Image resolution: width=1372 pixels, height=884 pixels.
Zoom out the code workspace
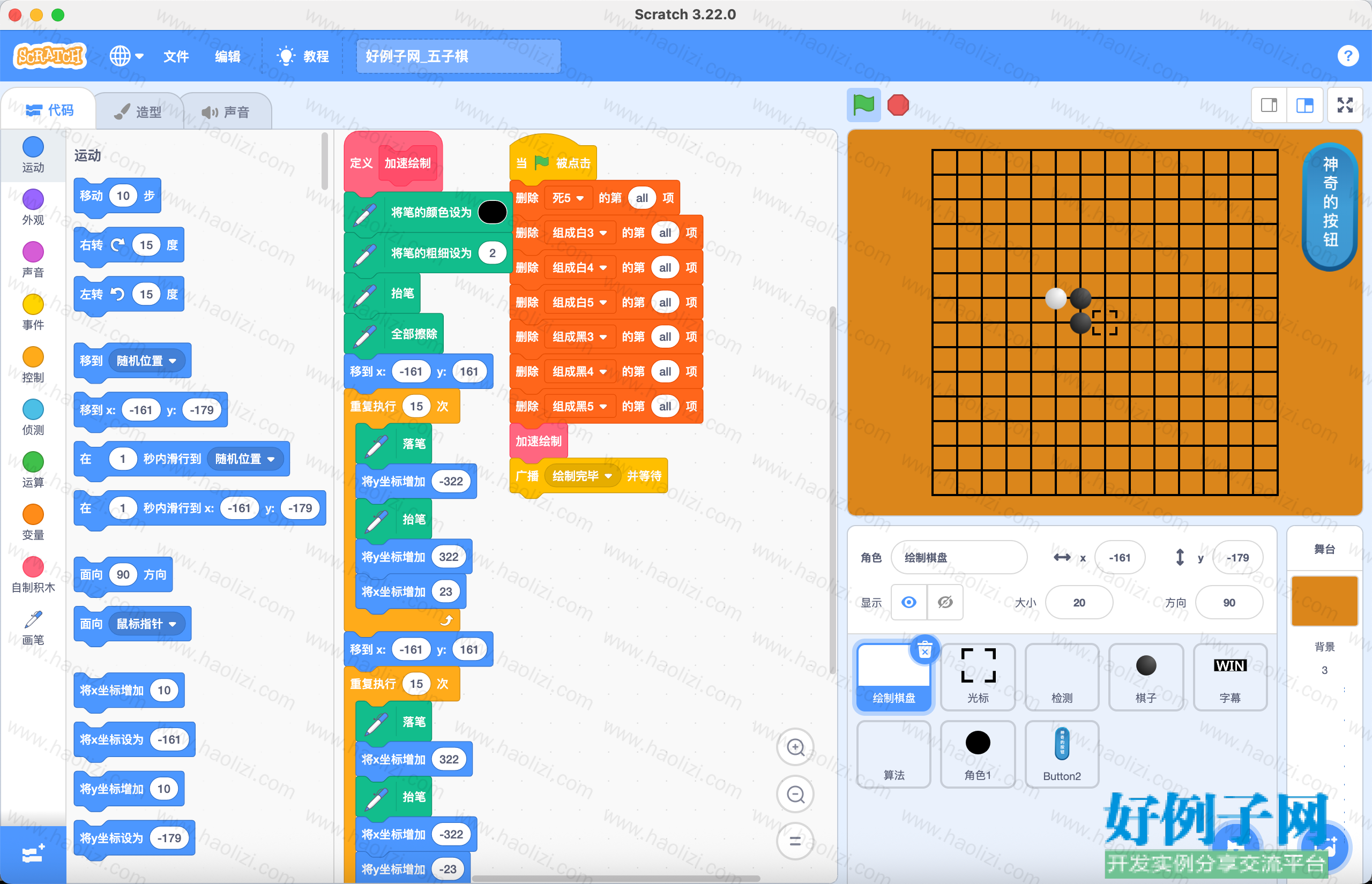(795, 795)
